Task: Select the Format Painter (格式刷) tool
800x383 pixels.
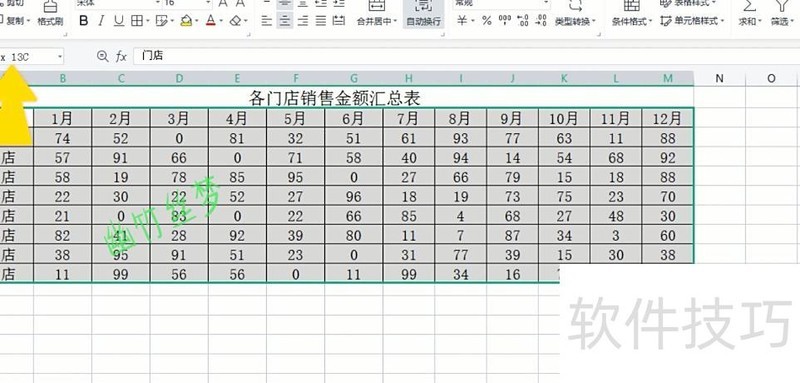Action: point(51,14)
